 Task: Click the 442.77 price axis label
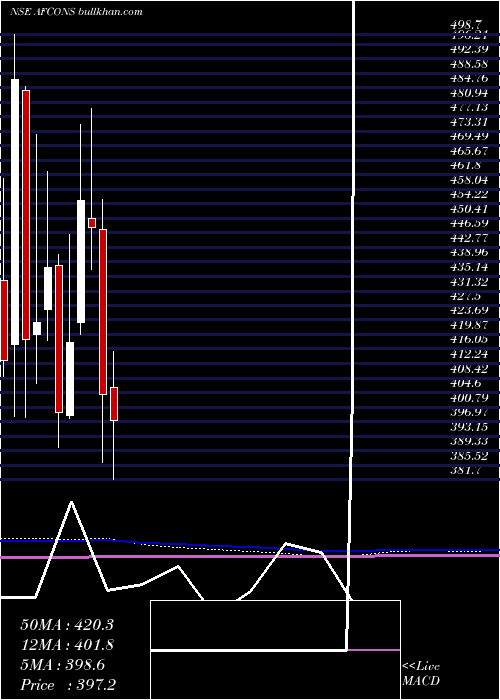click(x=469, y=238)
